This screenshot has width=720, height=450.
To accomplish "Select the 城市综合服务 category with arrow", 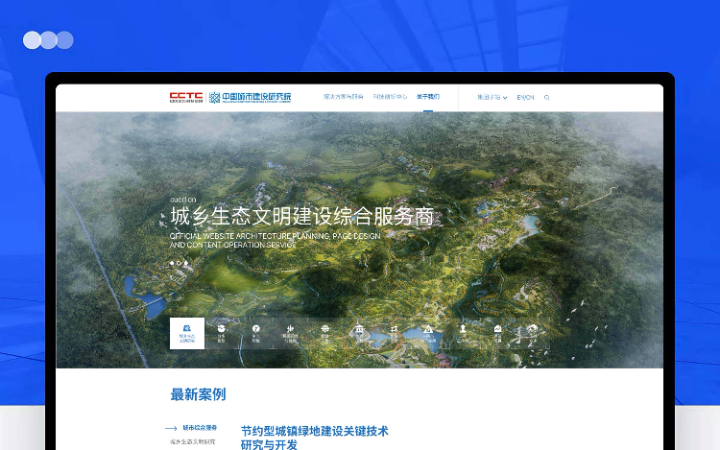I will (x=199, y=427).
